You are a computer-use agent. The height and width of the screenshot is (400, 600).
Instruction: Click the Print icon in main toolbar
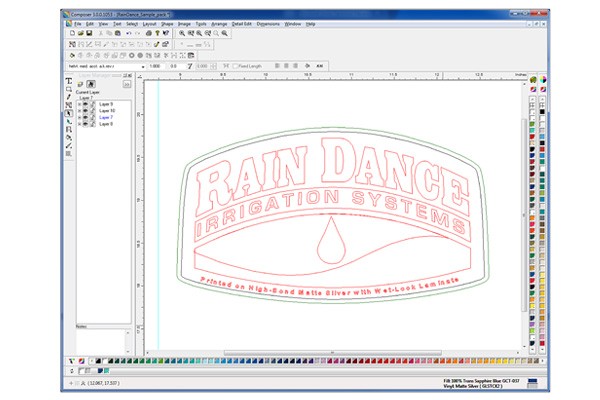click(148, 33)
